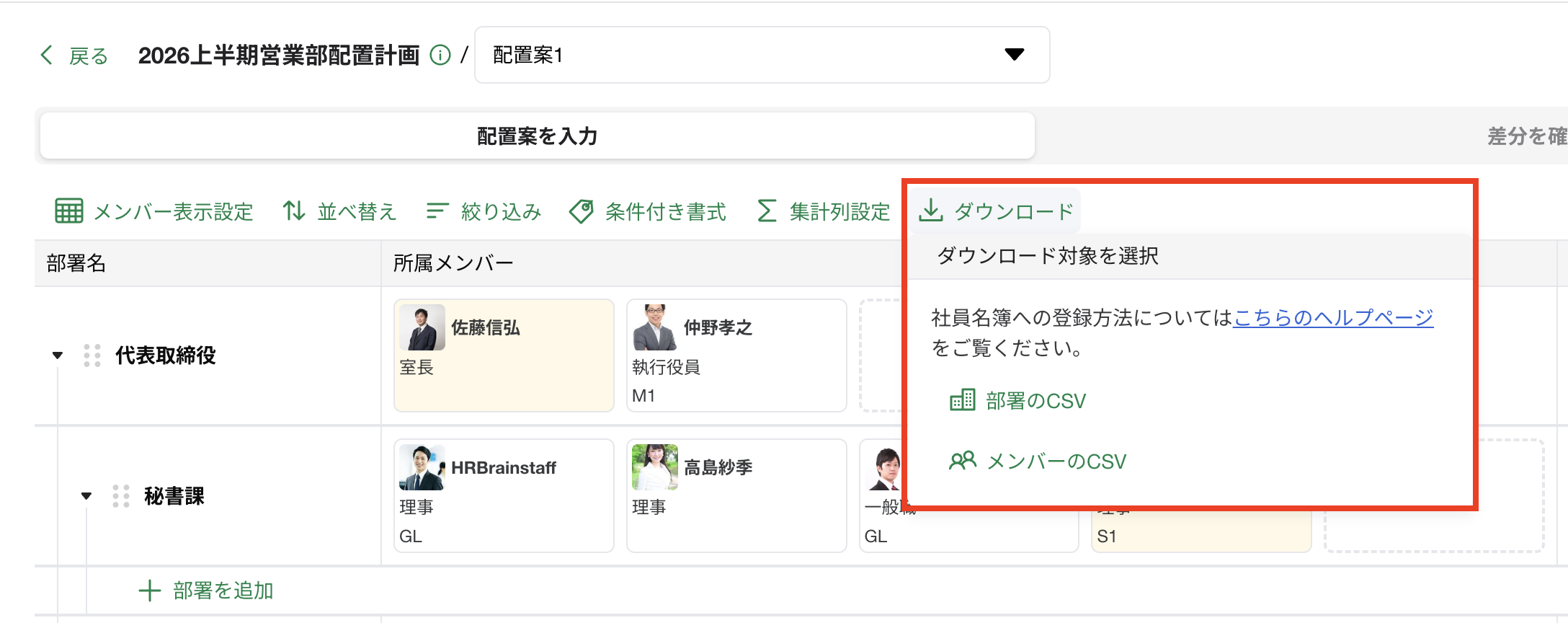The width and height of the screenshot is (1568, 623).
Task: Open the こちらのヘルプページ link
Action: (x=1333, y=317)
